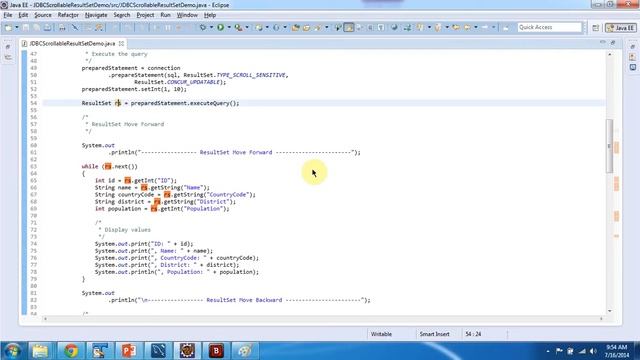Screen dimensions: 640x360
Task: Open Windows Explorer from the taskbar
Action: (40, 351)
